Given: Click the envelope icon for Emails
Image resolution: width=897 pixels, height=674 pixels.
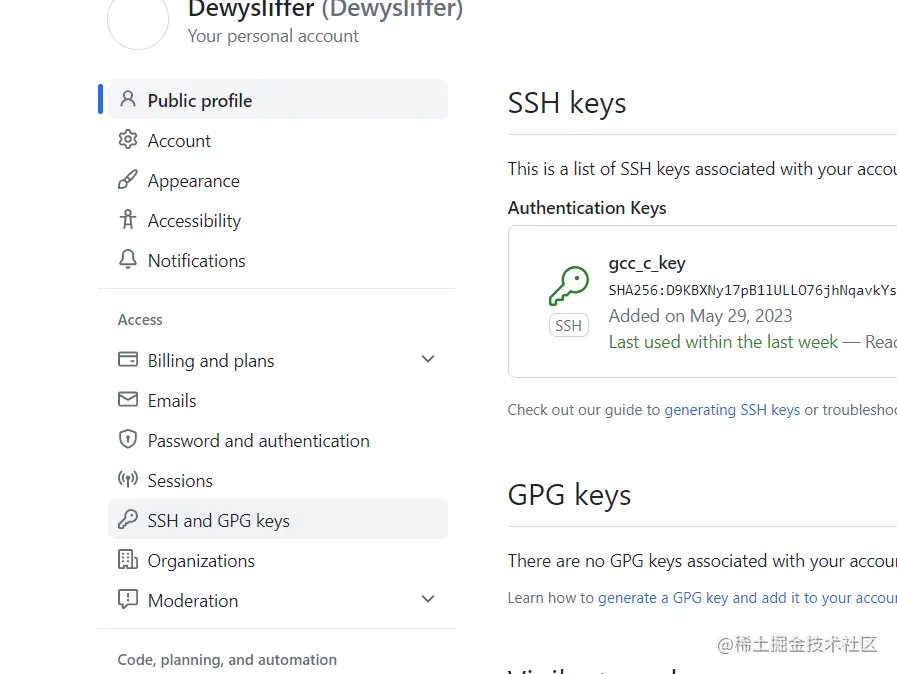Looking at the screenshot, I should (127, 400).
